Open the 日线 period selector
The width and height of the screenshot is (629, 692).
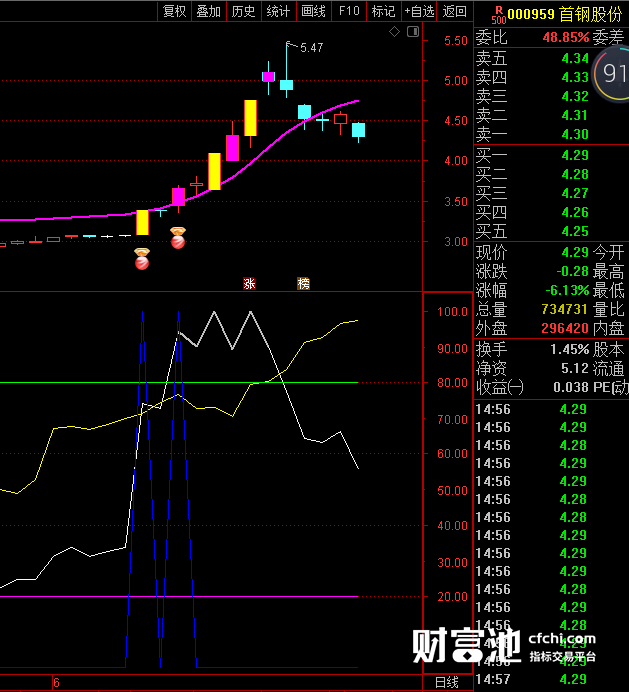pos(447,682)
